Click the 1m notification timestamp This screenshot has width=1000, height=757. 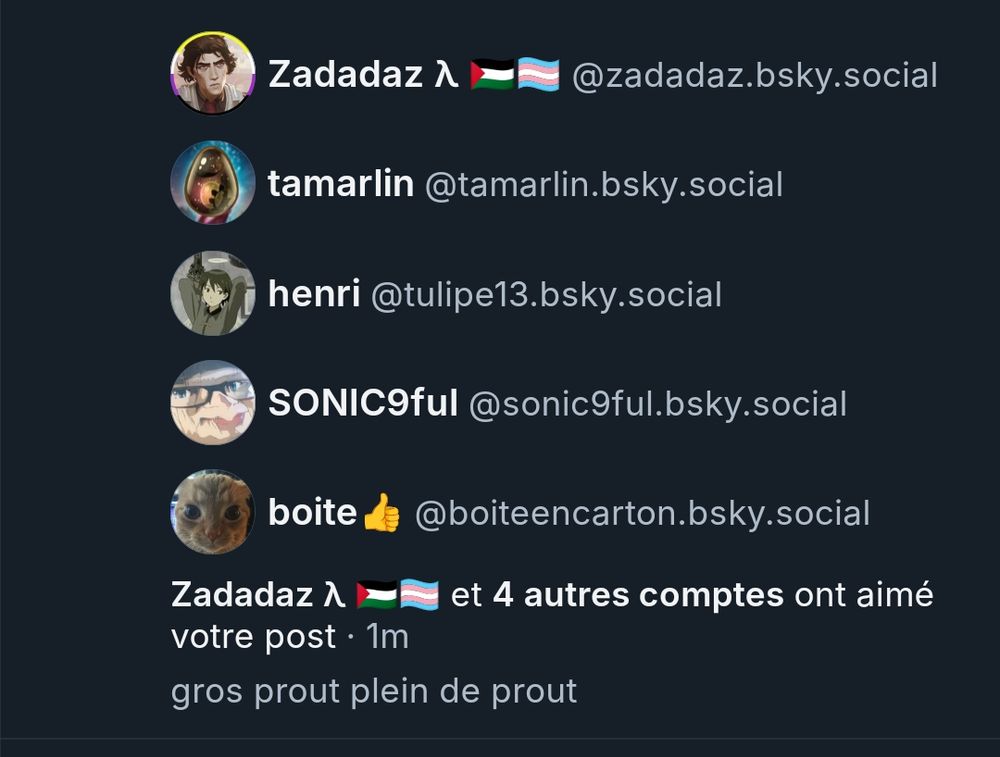click(387, 637)
